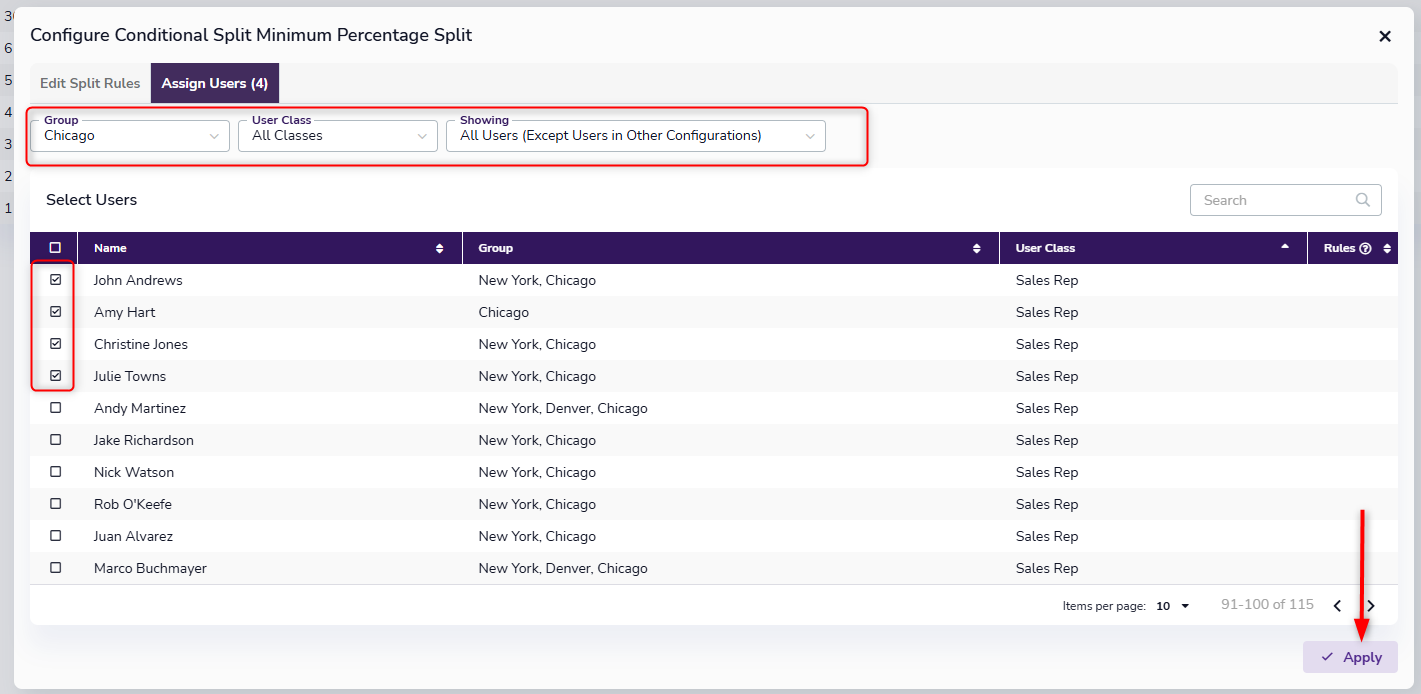Sort by the Rules column arrows
Screen dimensions: 1421x694
click(1387, 249)
